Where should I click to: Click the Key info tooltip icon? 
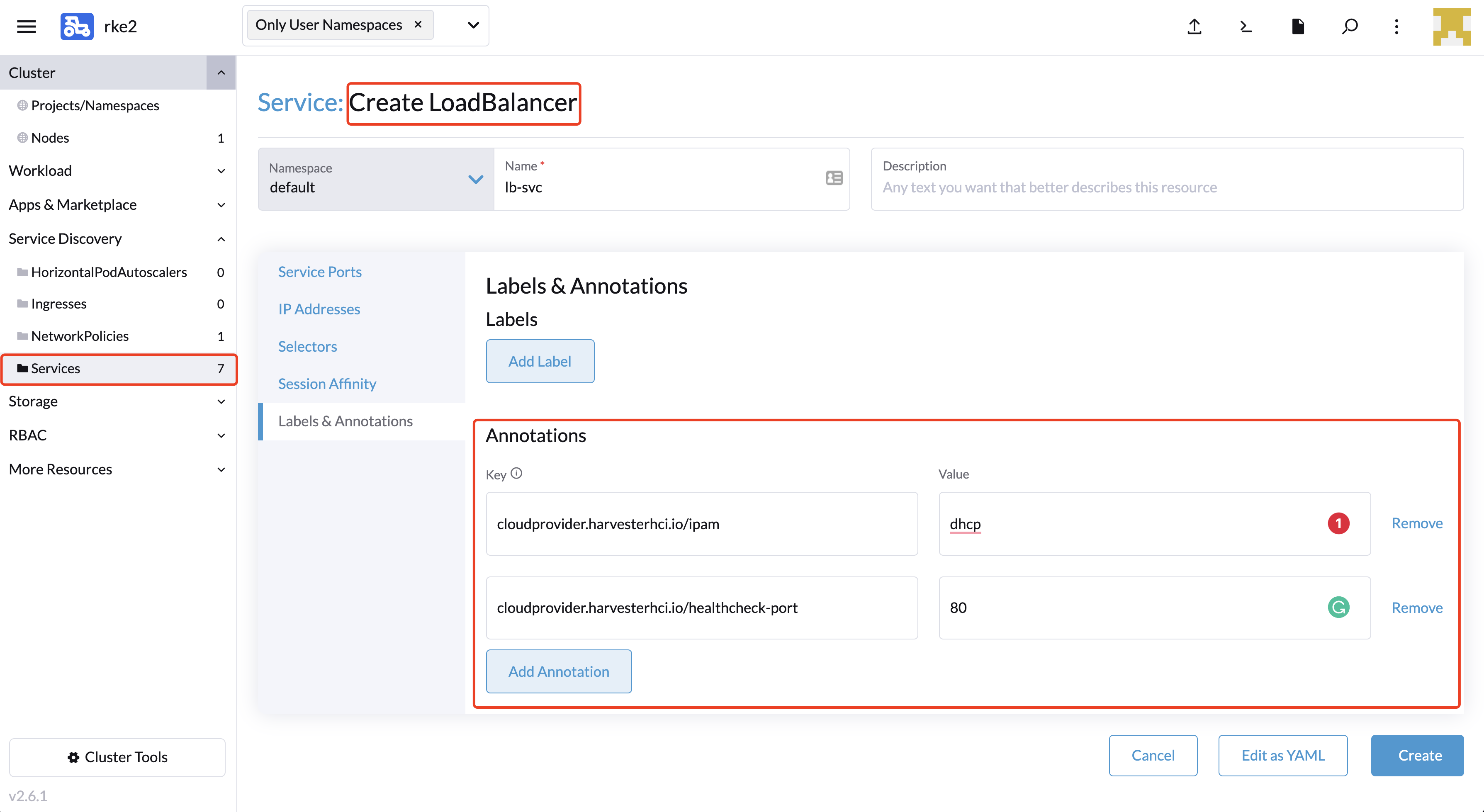click(x=516, y=473)
